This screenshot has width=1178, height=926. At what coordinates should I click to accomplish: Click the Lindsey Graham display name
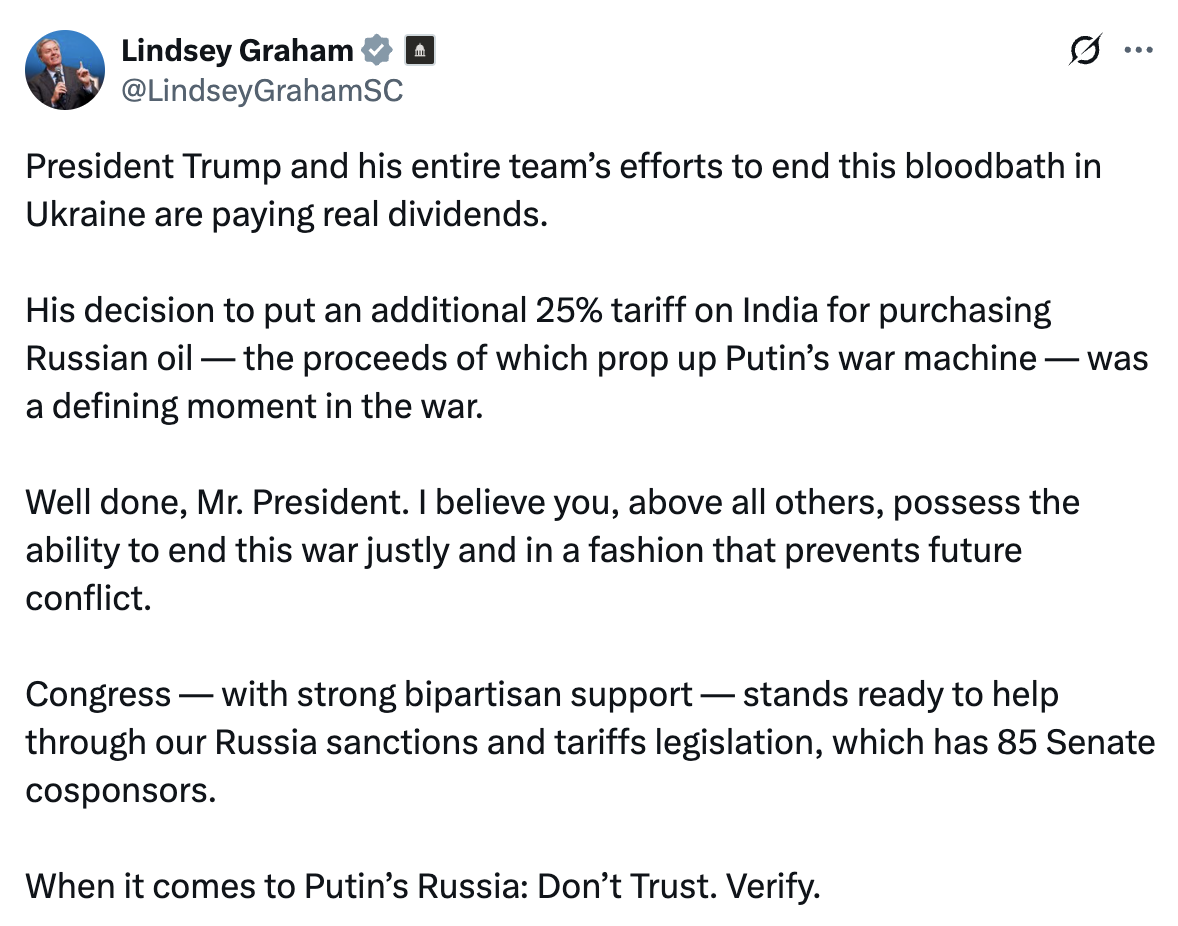click(x=237, y=50)
